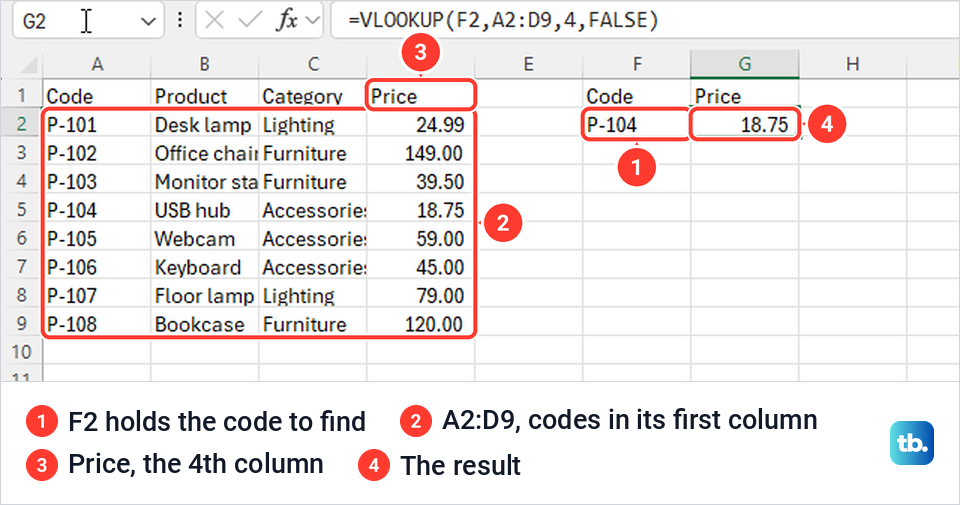This screenshot has width=960, height=505.
Task: Click the Enter checkmark formula button
Action: [250, 21]
